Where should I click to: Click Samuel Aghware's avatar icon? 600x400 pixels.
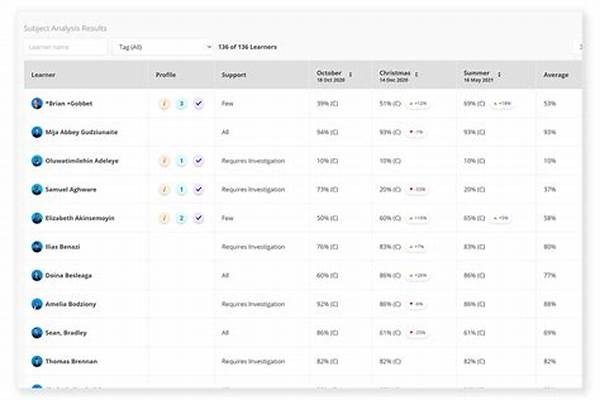tap(37, 189)
